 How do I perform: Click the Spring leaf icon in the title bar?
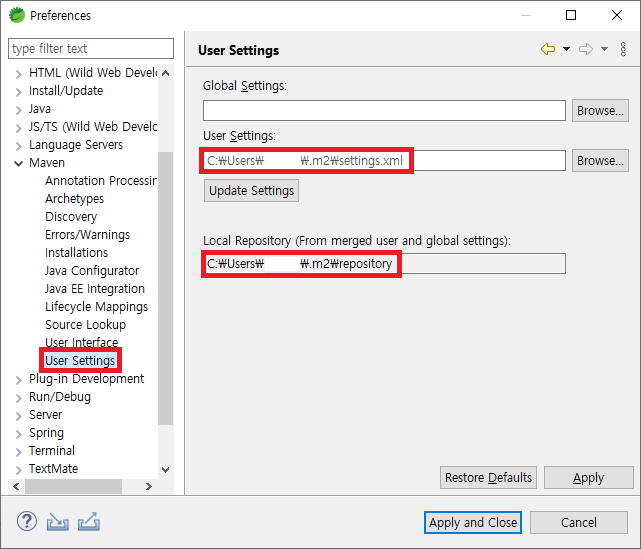17,15
